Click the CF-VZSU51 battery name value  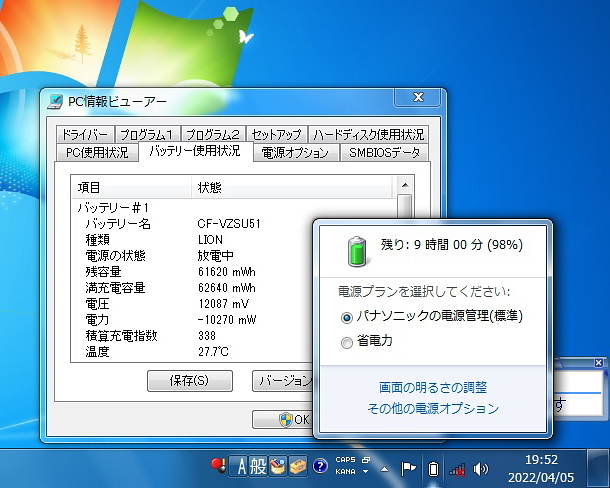coord(229,224)
